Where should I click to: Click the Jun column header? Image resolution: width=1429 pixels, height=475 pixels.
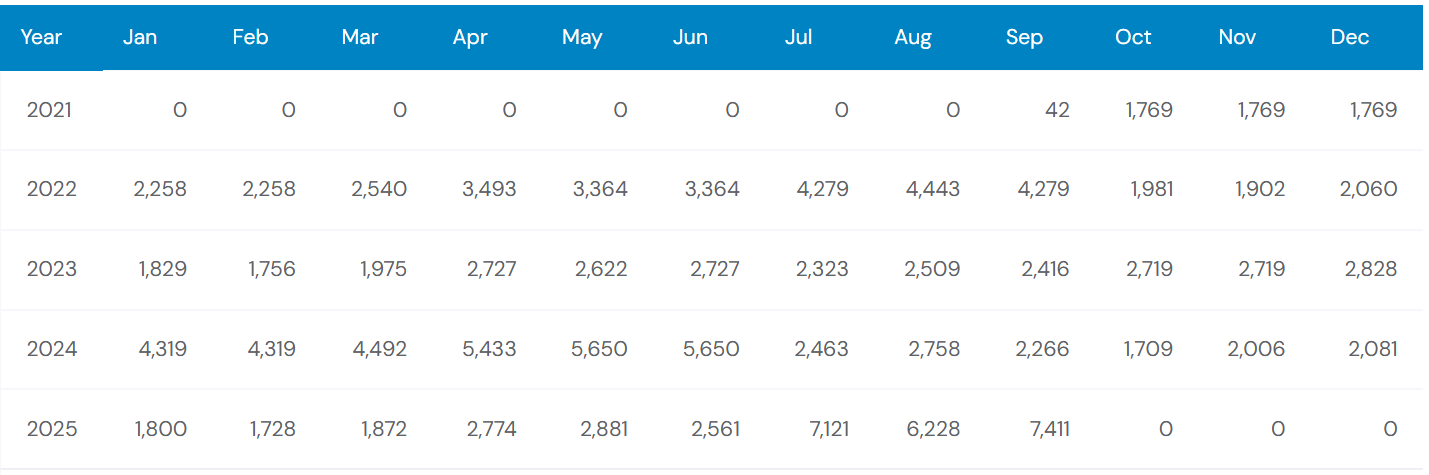click(x=690, y=37)
